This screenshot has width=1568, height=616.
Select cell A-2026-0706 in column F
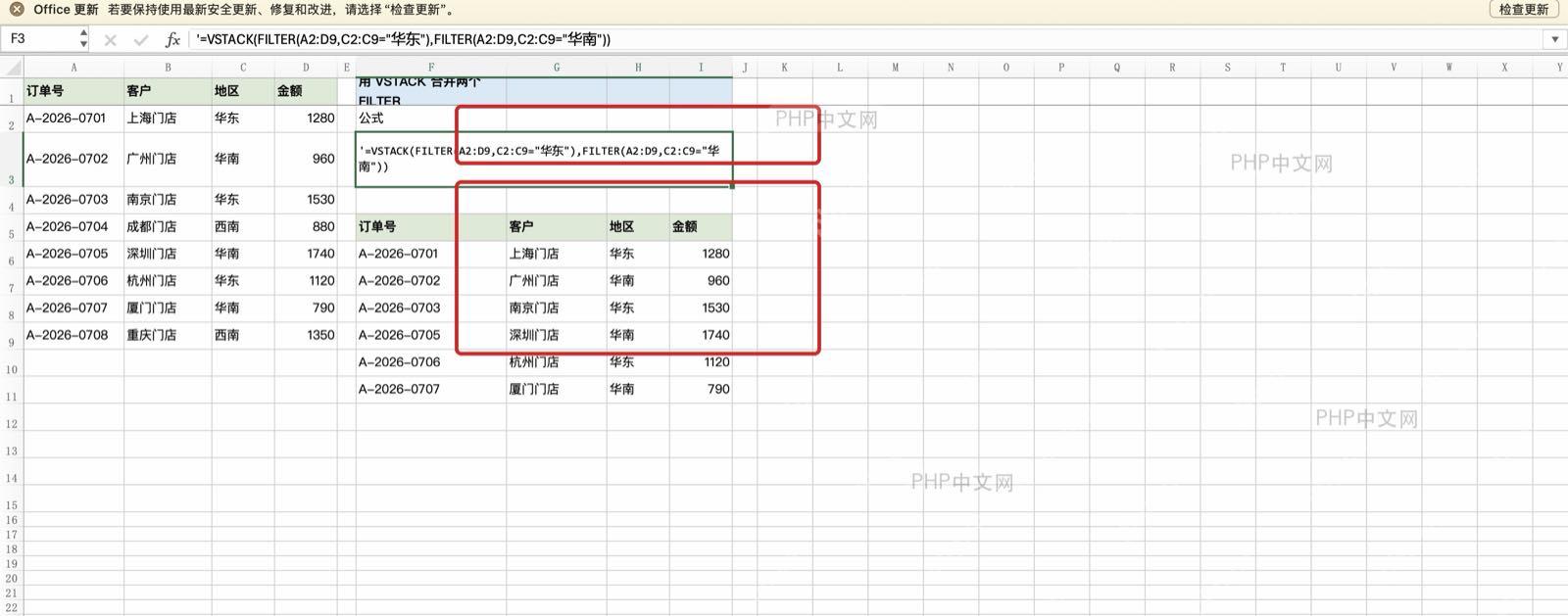click(x=431, y=362)
